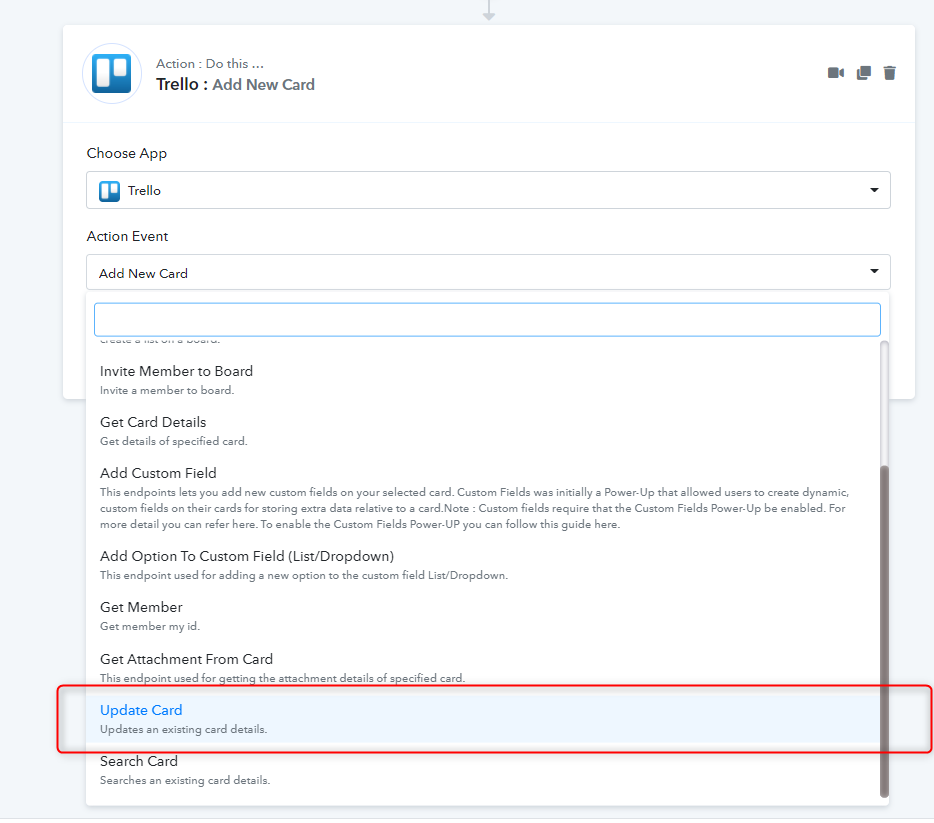Click the Action Event dropdown arrow

pos(874,271)
